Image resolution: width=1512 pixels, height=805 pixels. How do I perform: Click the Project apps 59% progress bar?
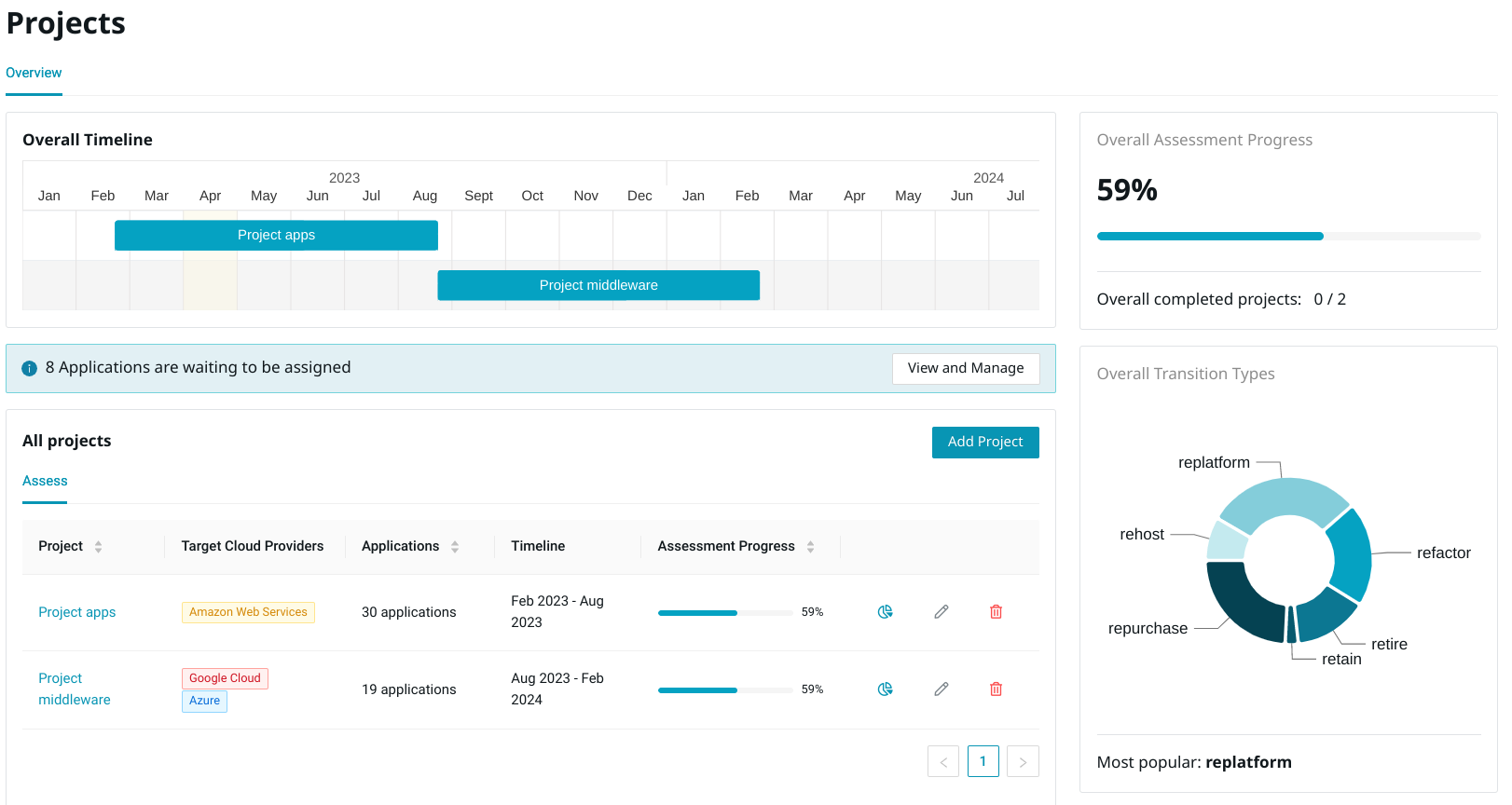point(725,613)
